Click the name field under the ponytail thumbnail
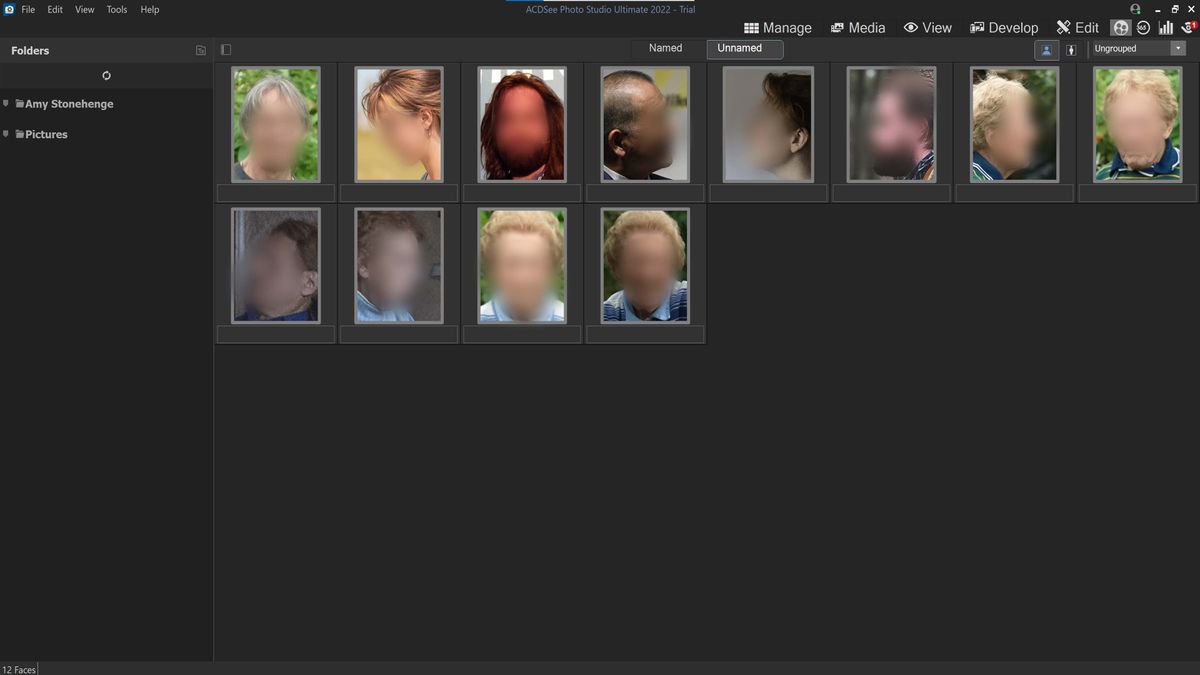 399,193
